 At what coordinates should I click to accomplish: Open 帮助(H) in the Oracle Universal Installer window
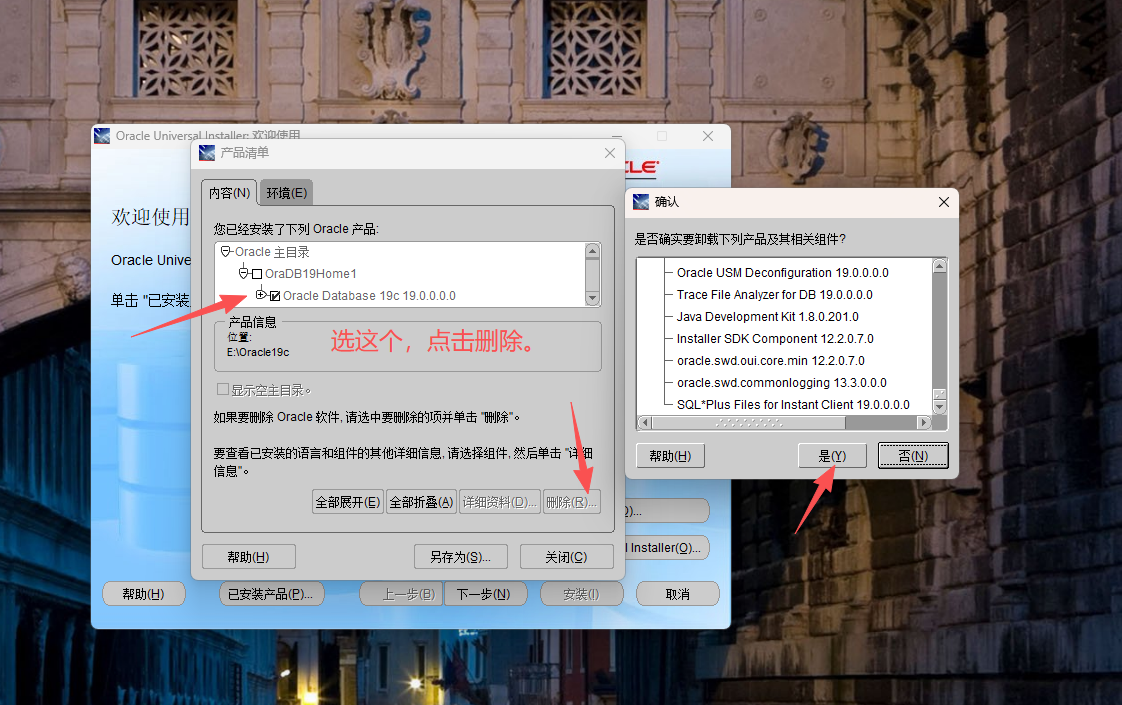click(x=143, y=594)
